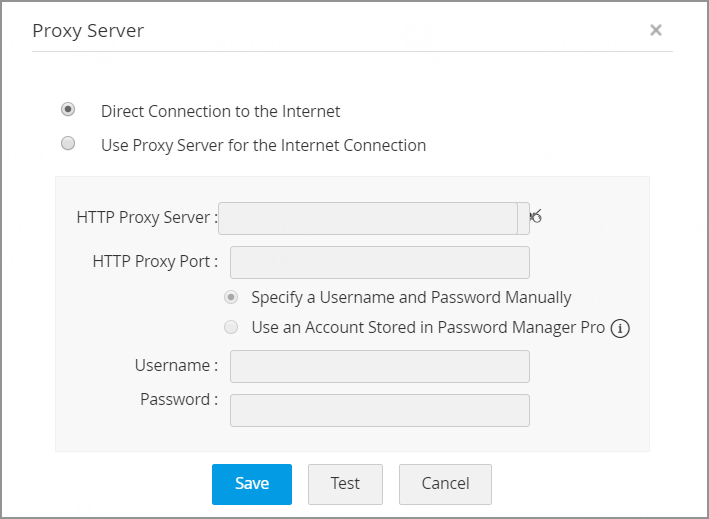709x519 pixels.
Task: Focus the Password input field
Action: click(x=379, y=410)
